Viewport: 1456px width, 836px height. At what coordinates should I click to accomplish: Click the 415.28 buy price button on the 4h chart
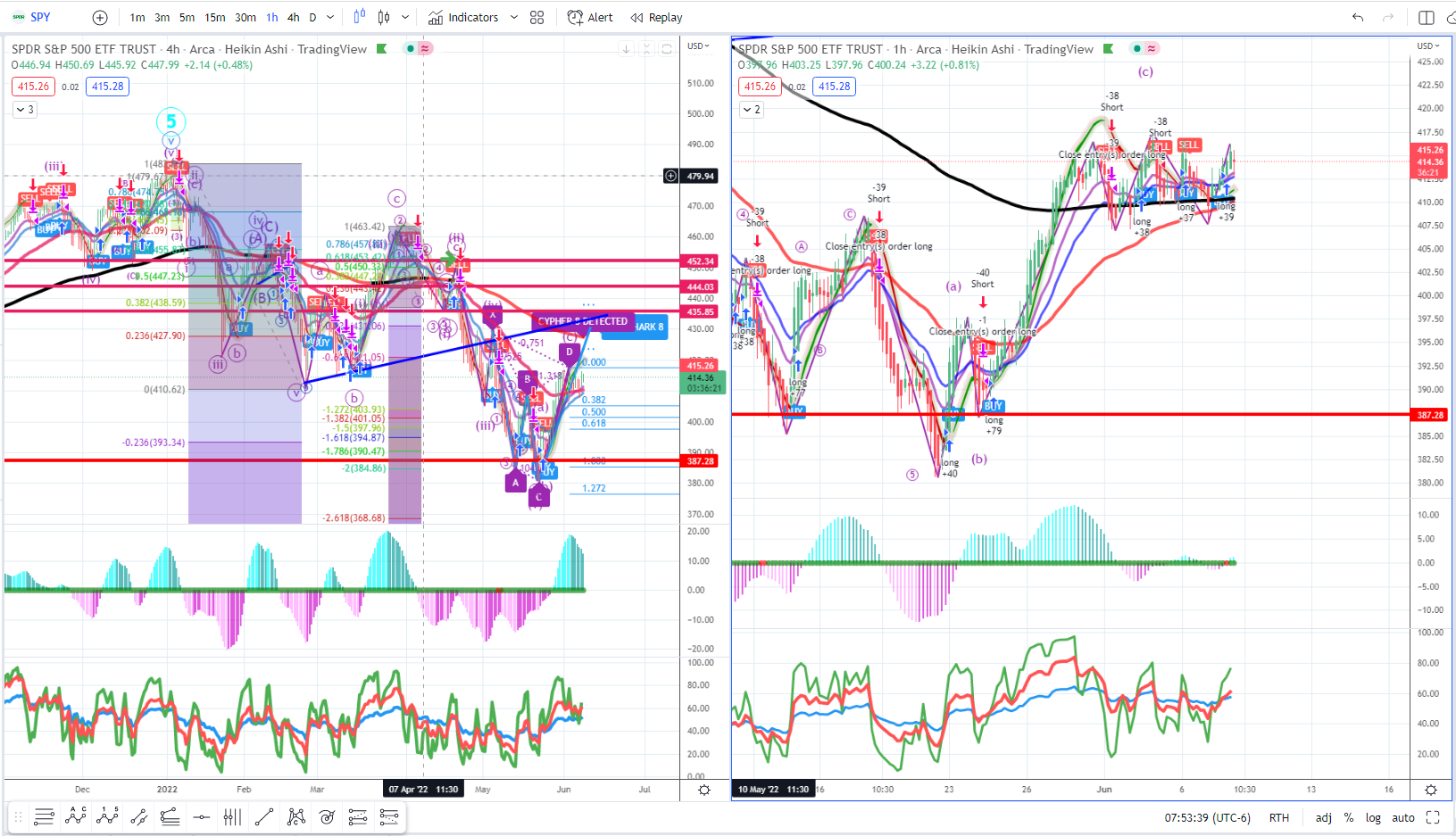coord(107,87)
